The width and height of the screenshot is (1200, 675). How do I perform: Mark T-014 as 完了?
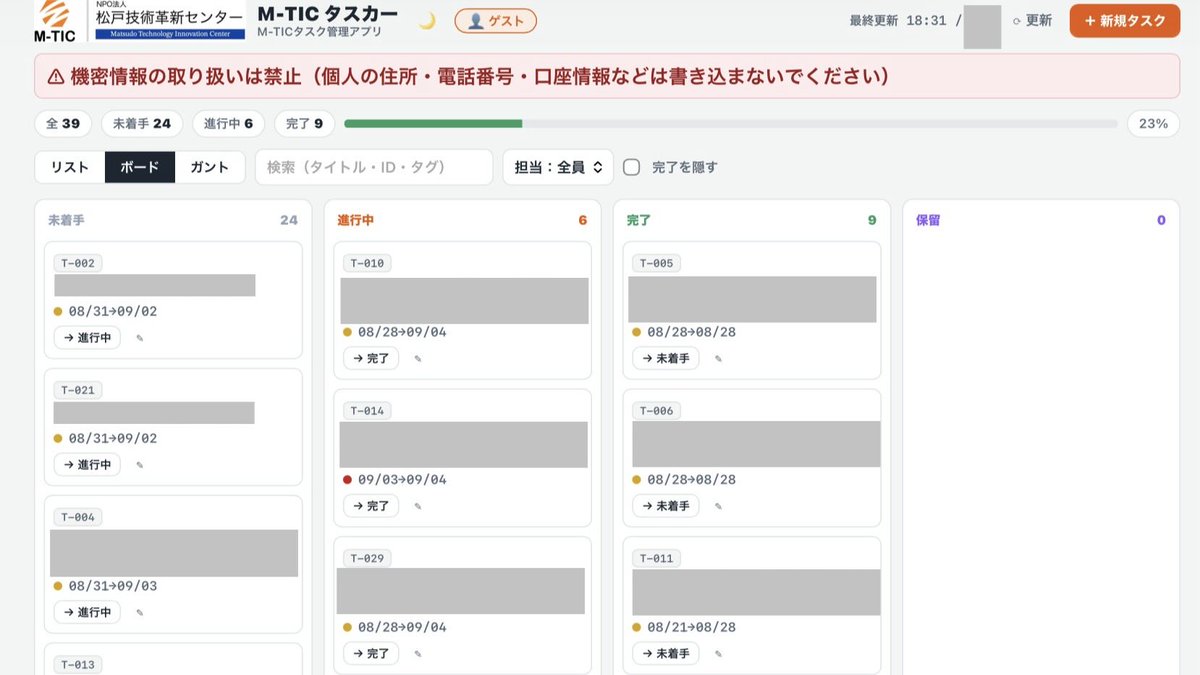click(x=371, y=506)
